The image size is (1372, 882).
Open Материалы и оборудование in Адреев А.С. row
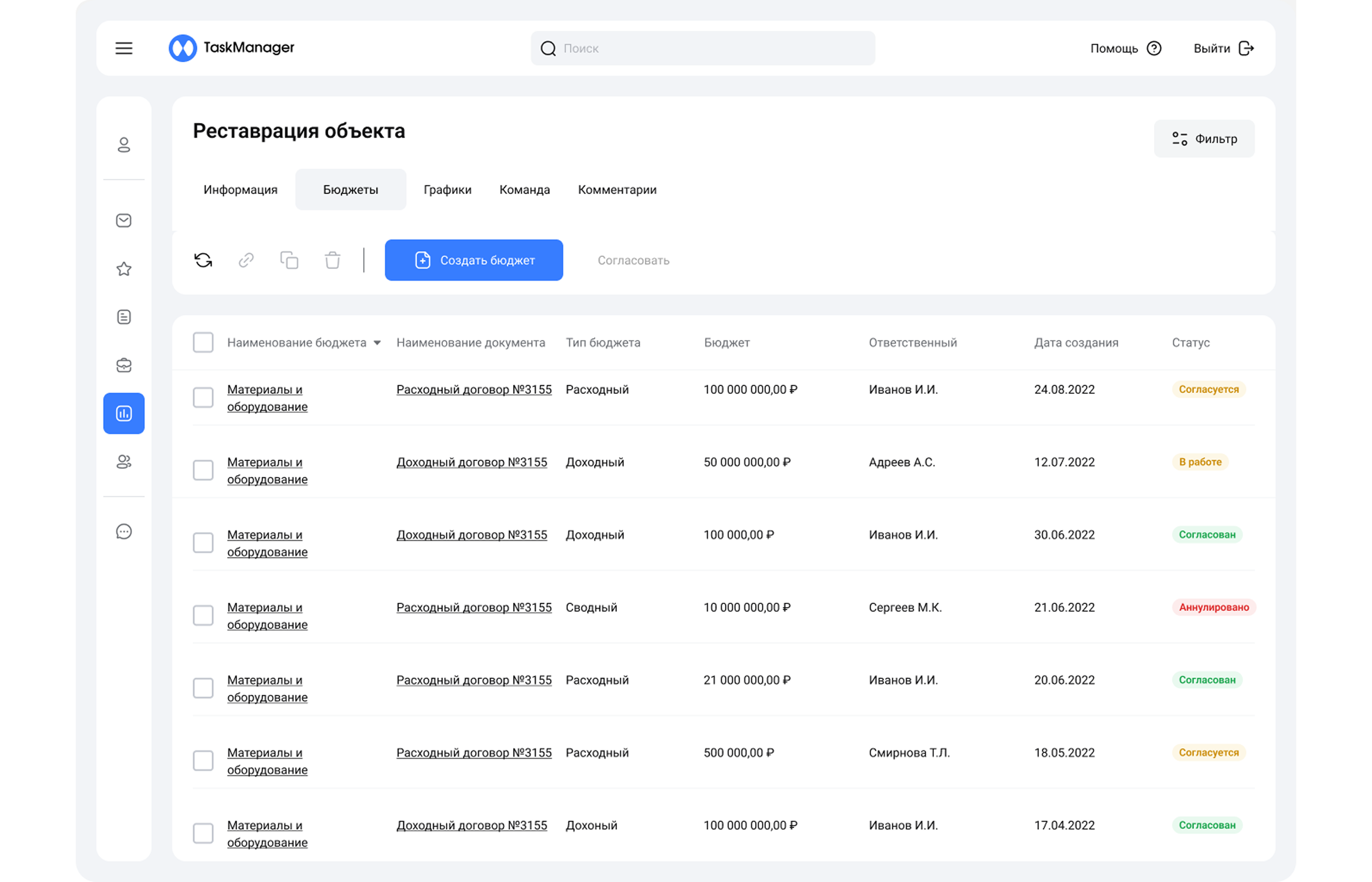[267, 471]
